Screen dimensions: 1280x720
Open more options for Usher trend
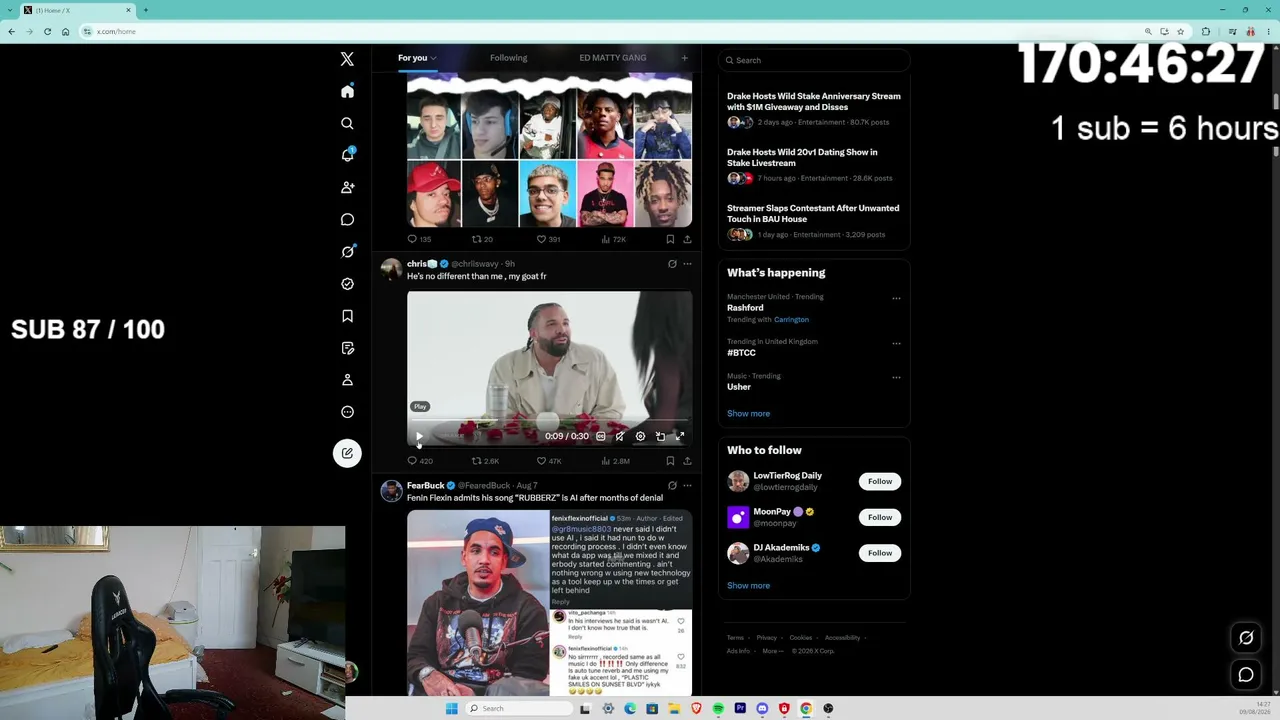point(896,377)
